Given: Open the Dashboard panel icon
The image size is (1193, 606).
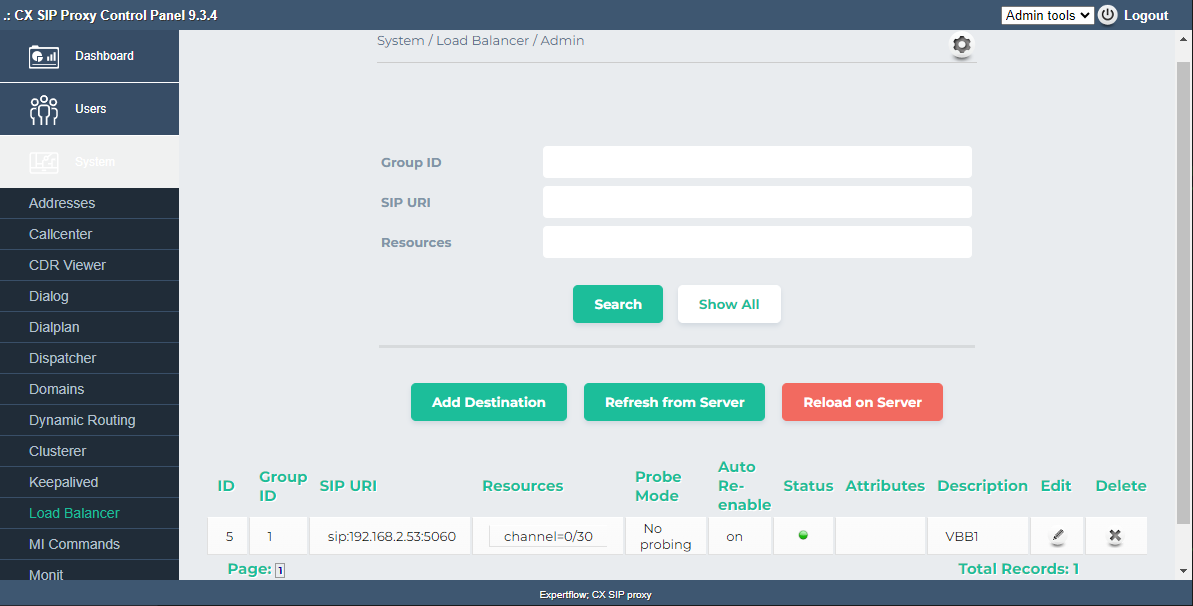Looking at the screenshot, I should 44,55.
